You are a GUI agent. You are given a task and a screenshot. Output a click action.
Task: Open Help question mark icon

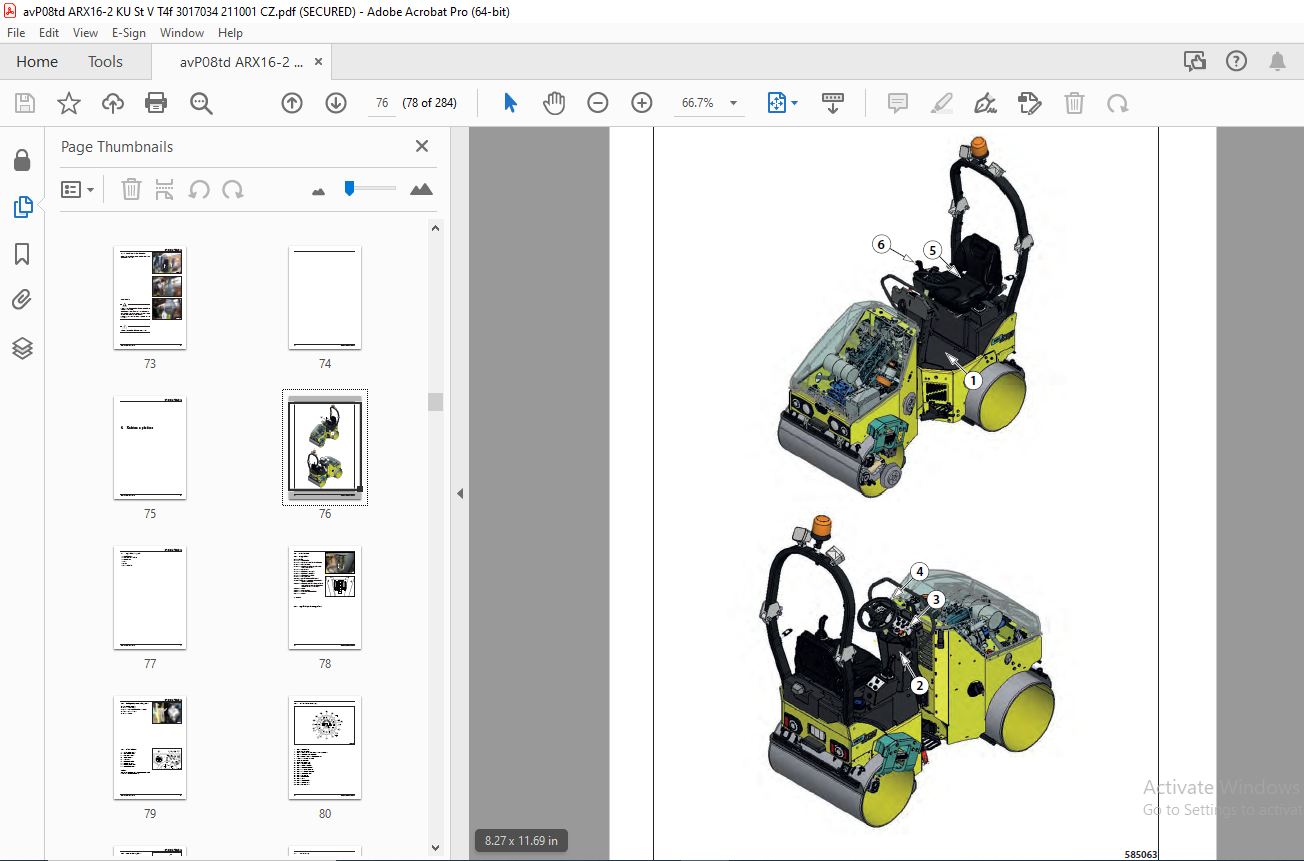(x=1236, y=62)
